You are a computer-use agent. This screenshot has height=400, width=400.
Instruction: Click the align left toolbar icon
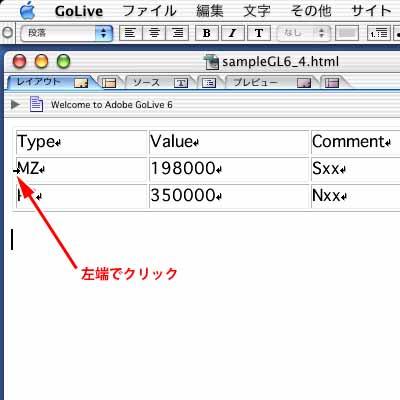(x=130, y=33)
